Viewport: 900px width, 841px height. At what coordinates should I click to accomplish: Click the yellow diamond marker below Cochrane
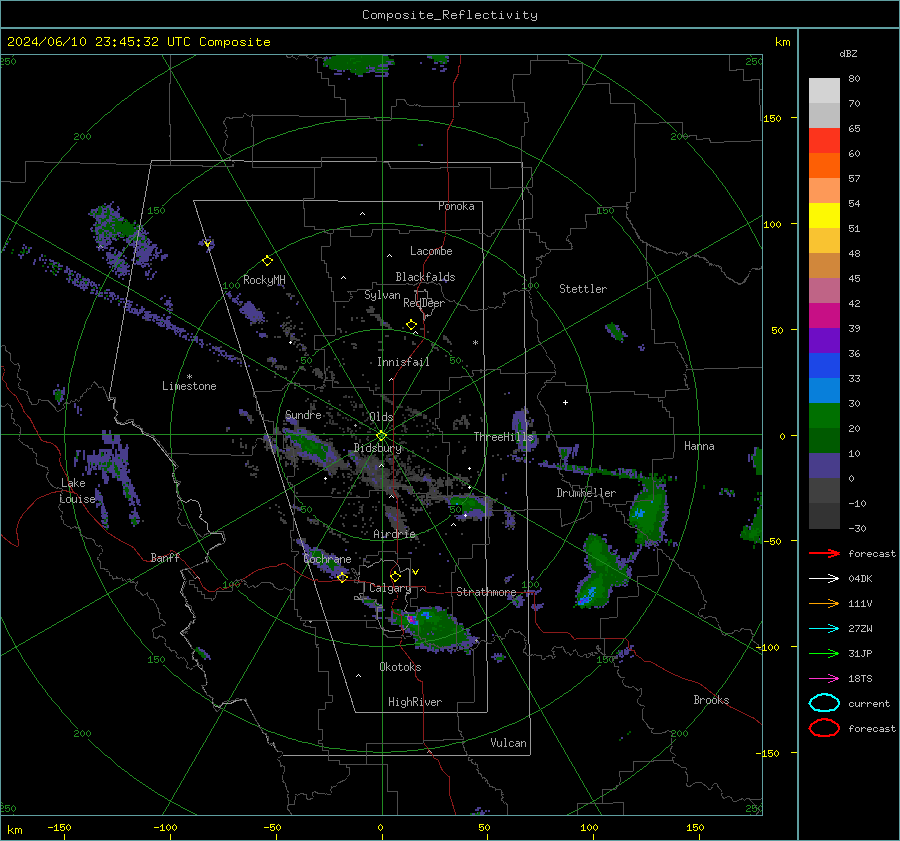(342, 577)
